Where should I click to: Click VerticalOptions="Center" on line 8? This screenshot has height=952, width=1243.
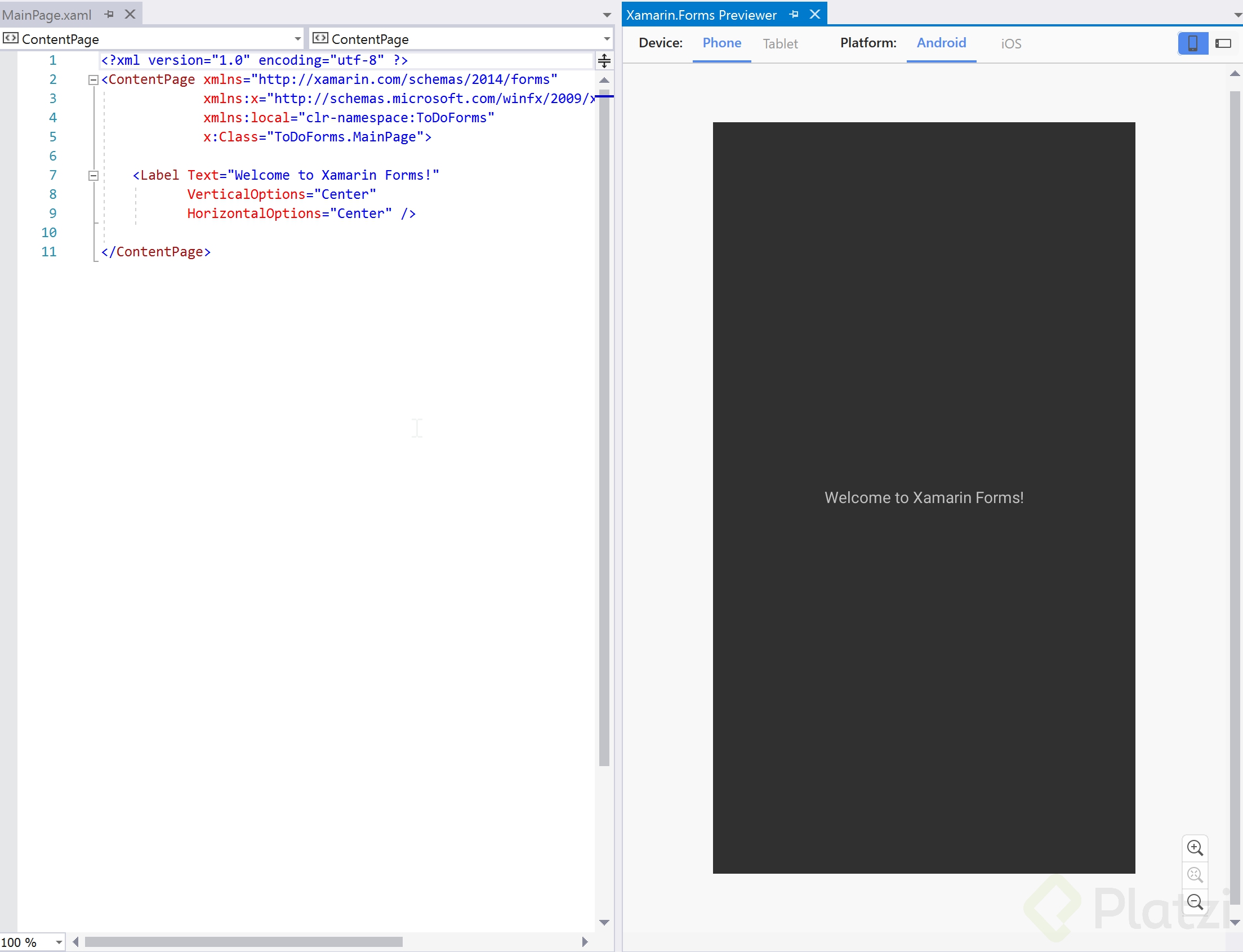[x=282, y=195]
